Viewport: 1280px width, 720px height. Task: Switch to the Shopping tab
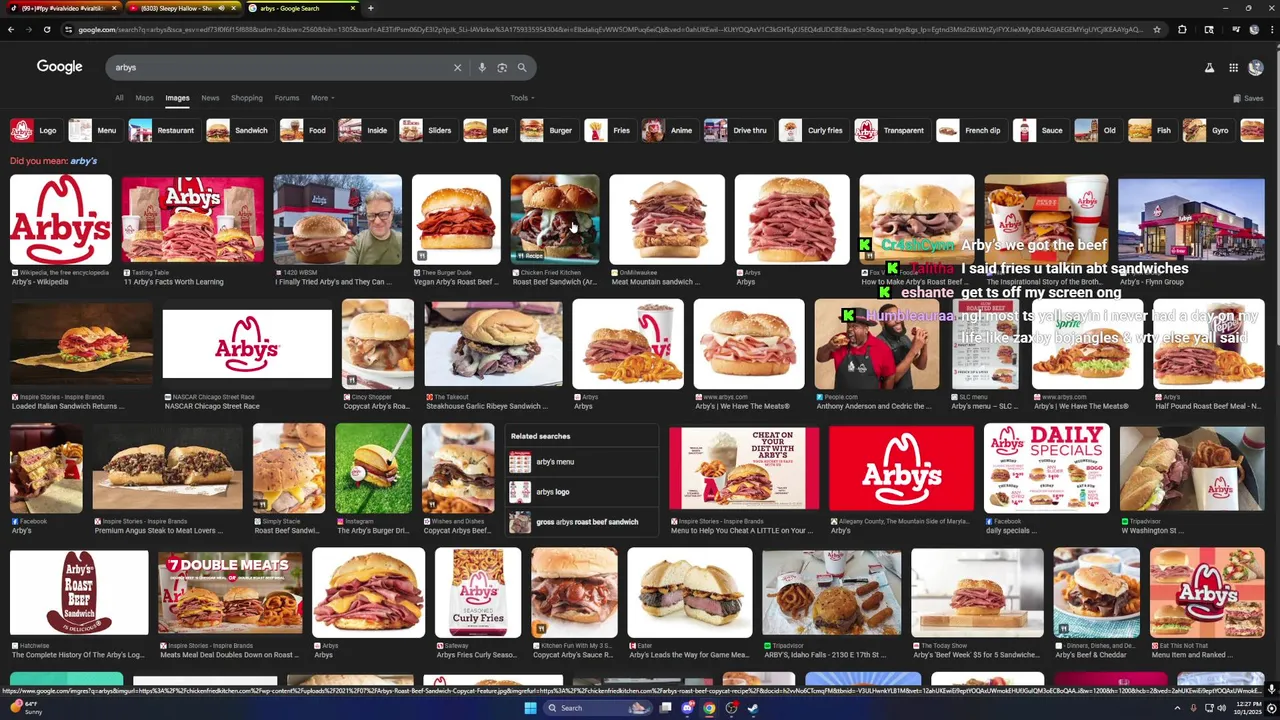tap(246, 98)
